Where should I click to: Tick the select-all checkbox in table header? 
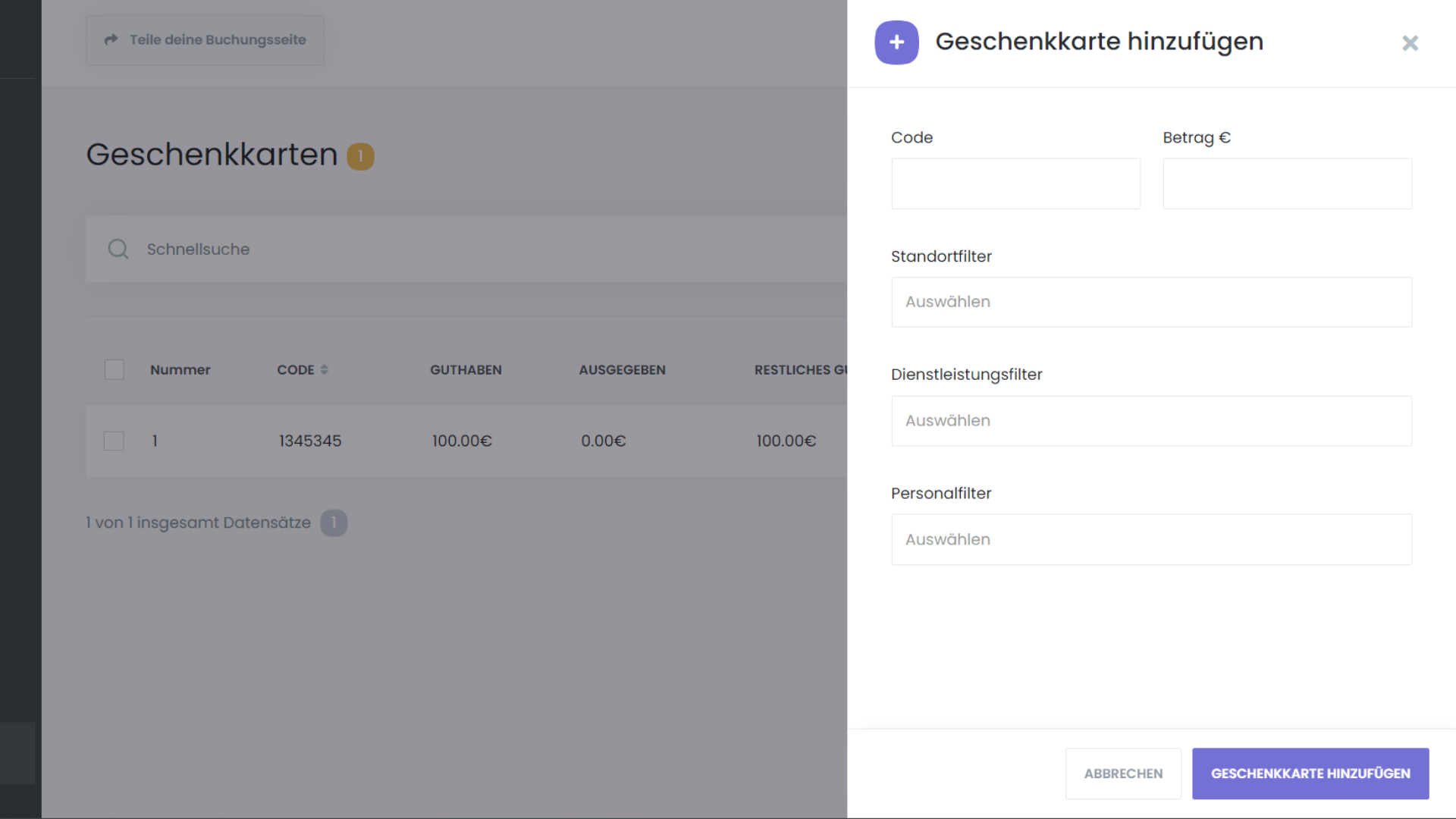pyautogui.click(x=115, y=370)
